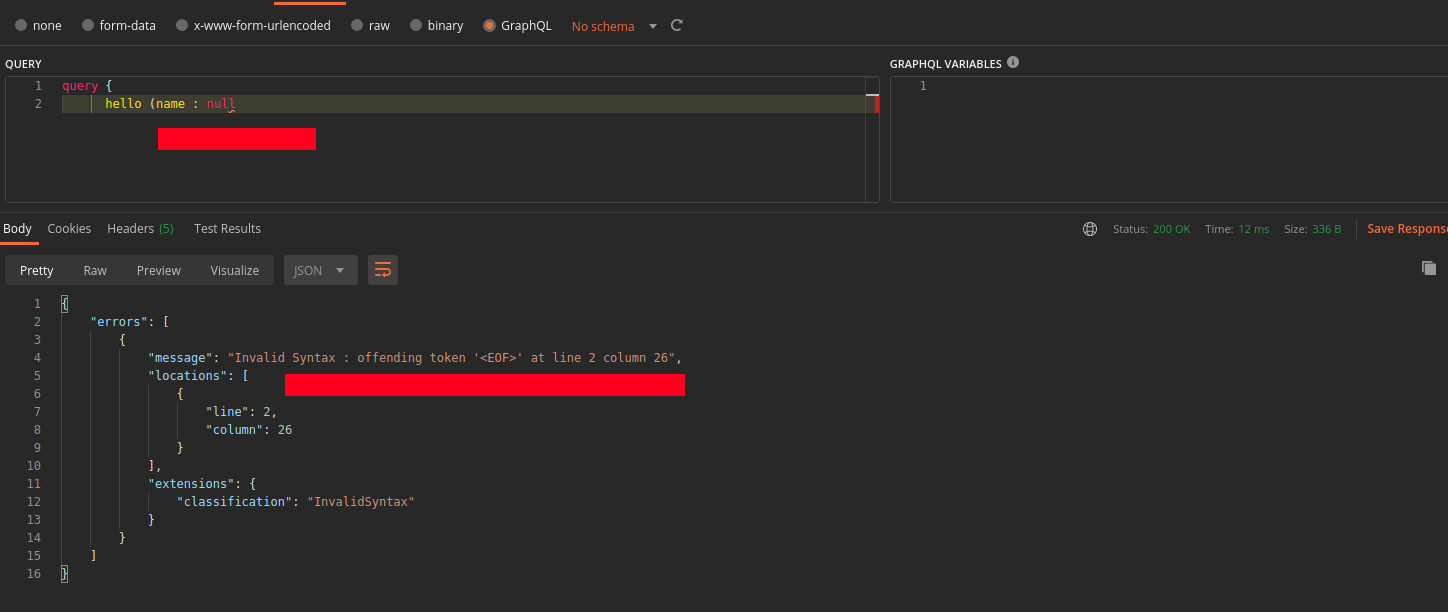Open the Headers (5) tab
Image resolution: width=1448 pixels, height=612 pixels.
140,228
